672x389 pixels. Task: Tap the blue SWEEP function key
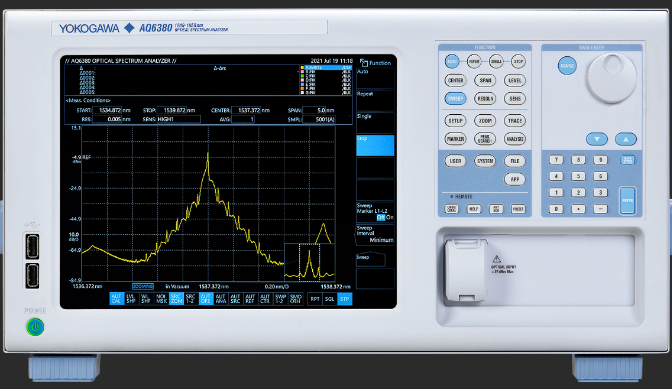click(x=455, y=99)
